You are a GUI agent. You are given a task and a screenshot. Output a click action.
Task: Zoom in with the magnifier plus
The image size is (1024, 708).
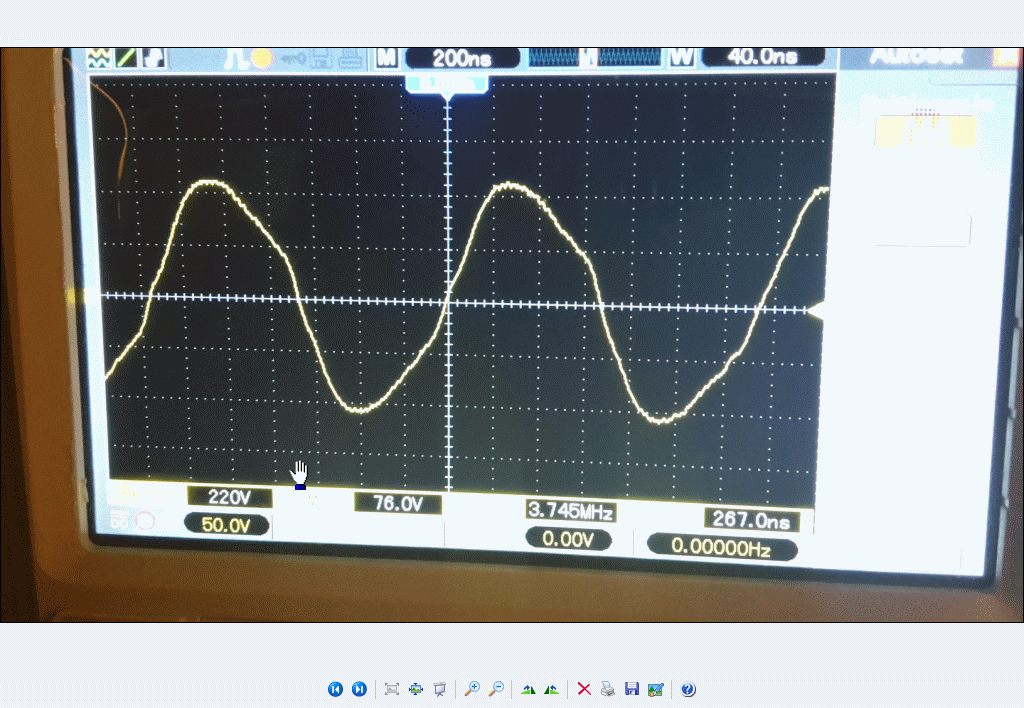(x=472, y=689)
